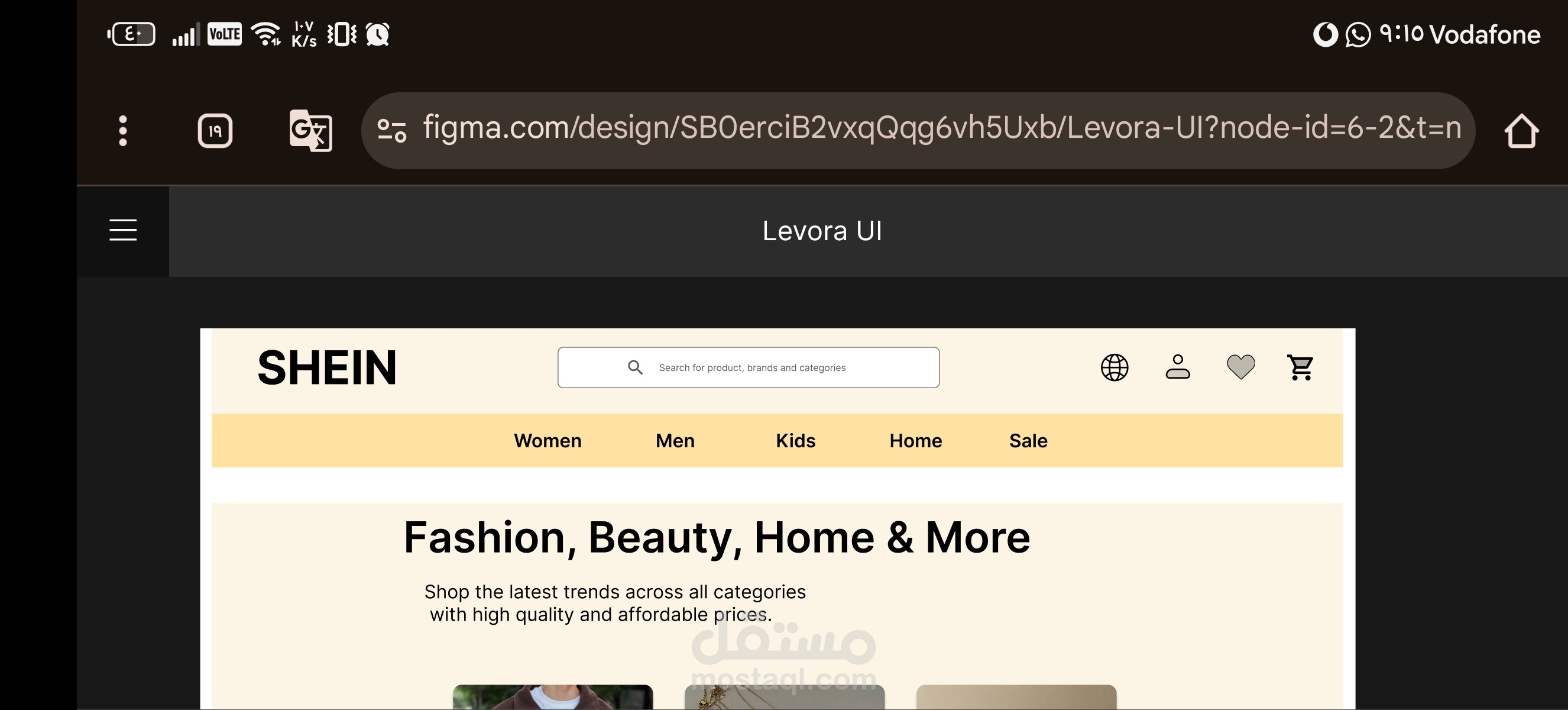Select the Men category tab
Viewport: 1568px width, 710px height.
click(675, 440)
